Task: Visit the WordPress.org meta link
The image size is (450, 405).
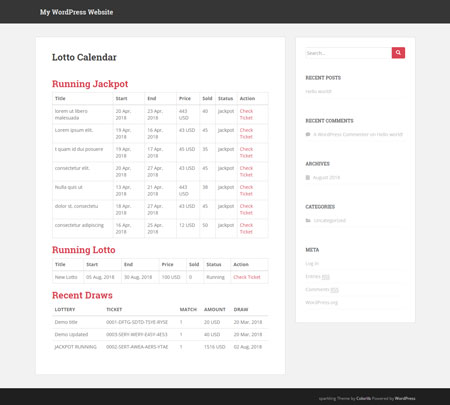Action: (321, 302)
